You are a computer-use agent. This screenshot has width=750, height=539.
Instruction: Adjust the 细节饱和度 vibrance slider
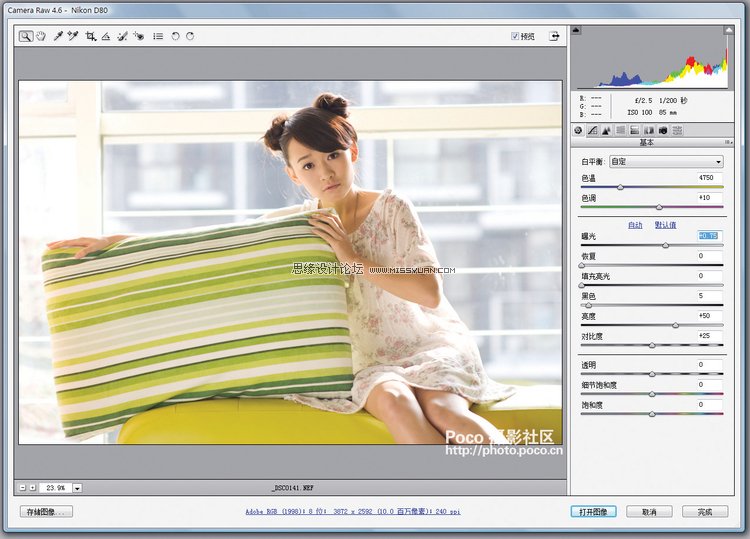[x=652, y=394]
